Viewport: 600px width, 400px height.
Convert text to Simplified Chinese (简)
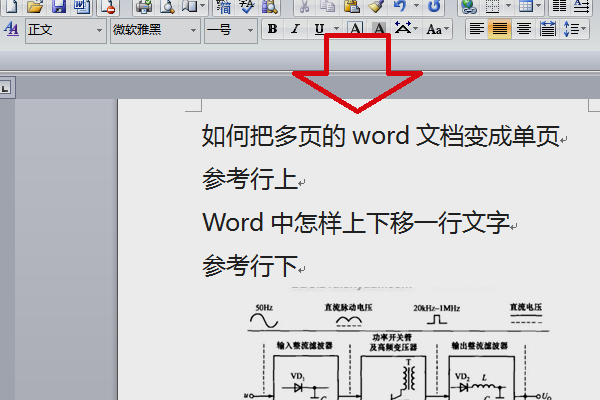point(223,6)
